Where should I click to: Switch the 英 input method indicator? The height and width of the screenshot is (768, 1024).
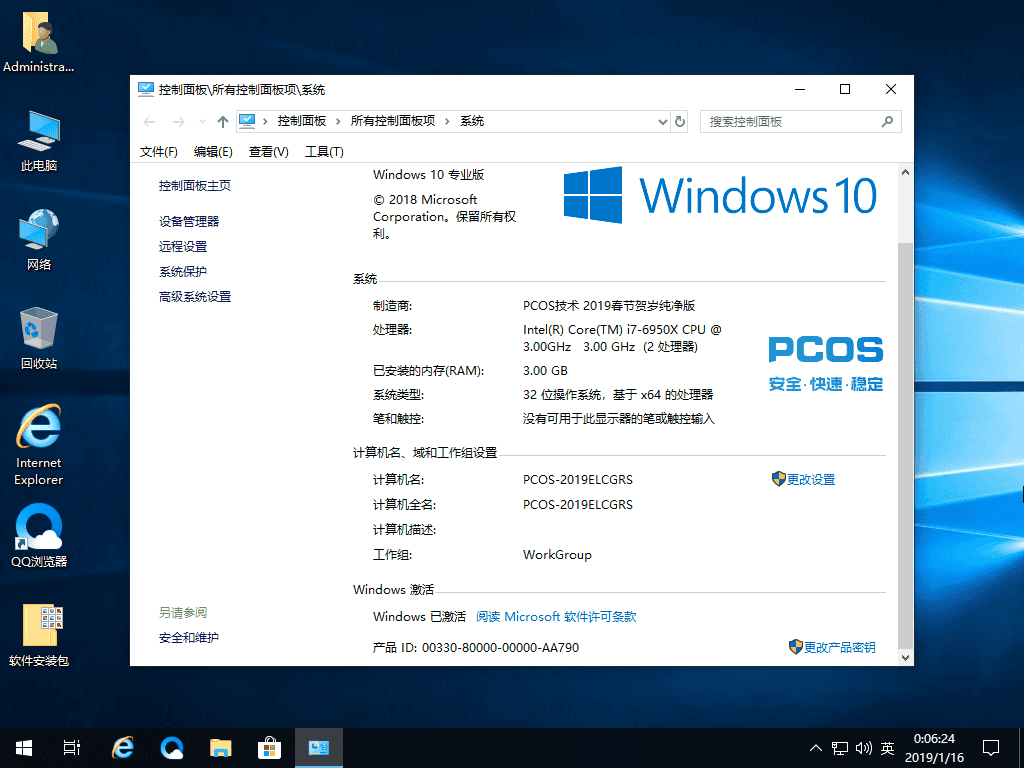pos(887,748)
